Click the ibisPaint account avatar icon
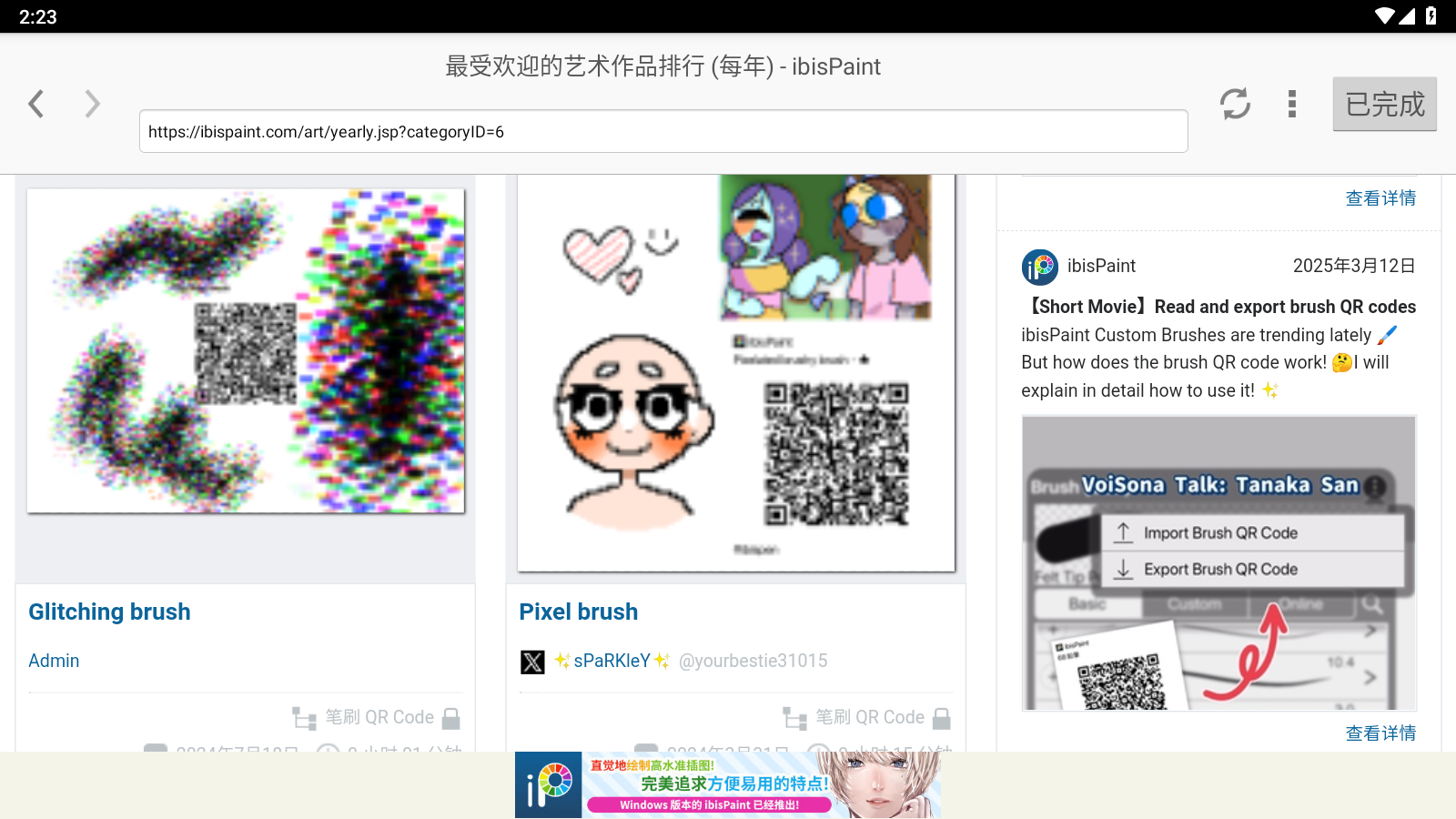This screenshot has height=819, width=1456. tap(1040, 267)
